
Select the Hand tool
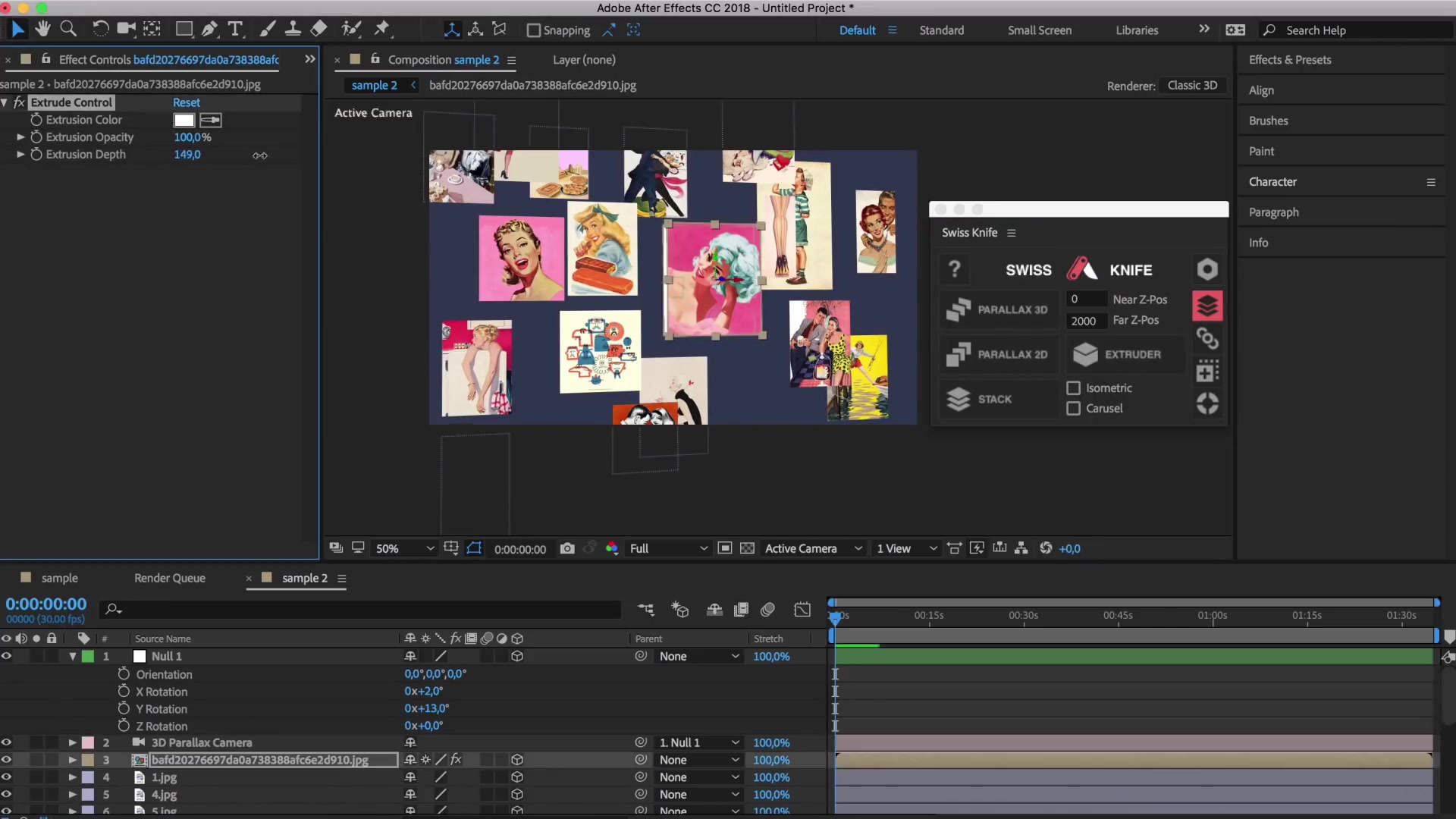(42, 29)
